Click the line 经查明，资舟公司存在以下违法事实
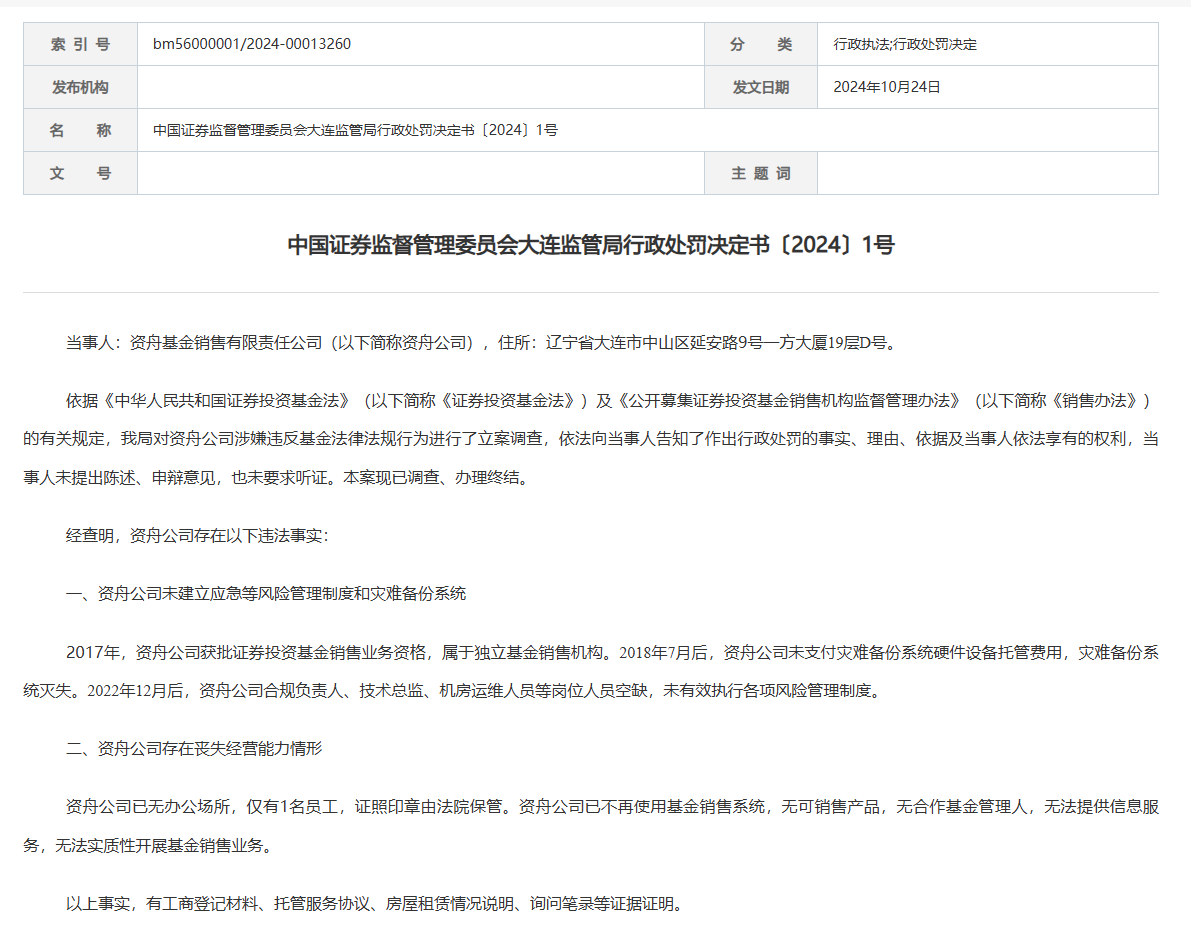Screen dimensions: 1191x935 click(197, 535)
